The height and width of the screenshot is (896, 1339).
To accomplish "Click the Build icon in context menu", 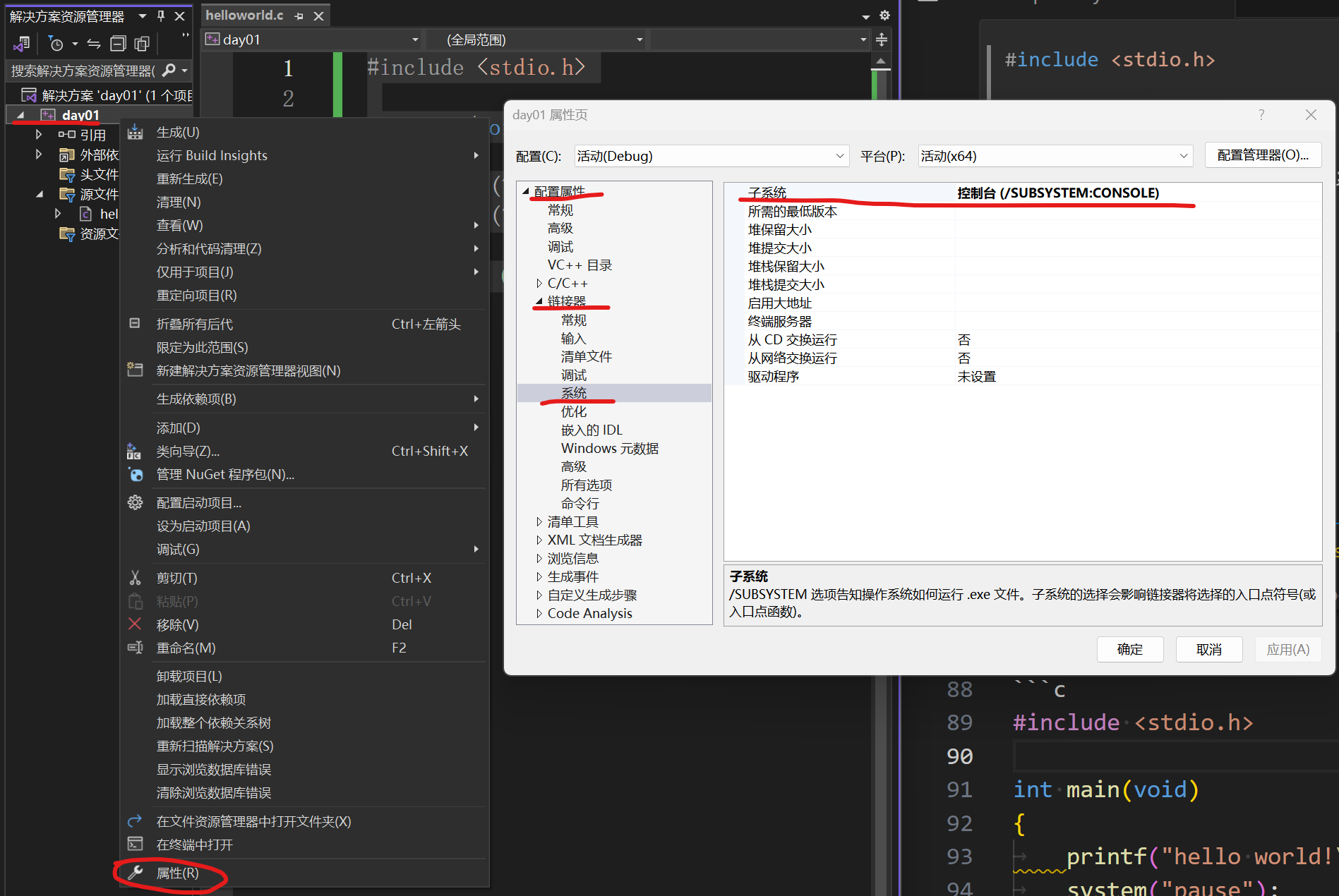I will tap(136, 132).
